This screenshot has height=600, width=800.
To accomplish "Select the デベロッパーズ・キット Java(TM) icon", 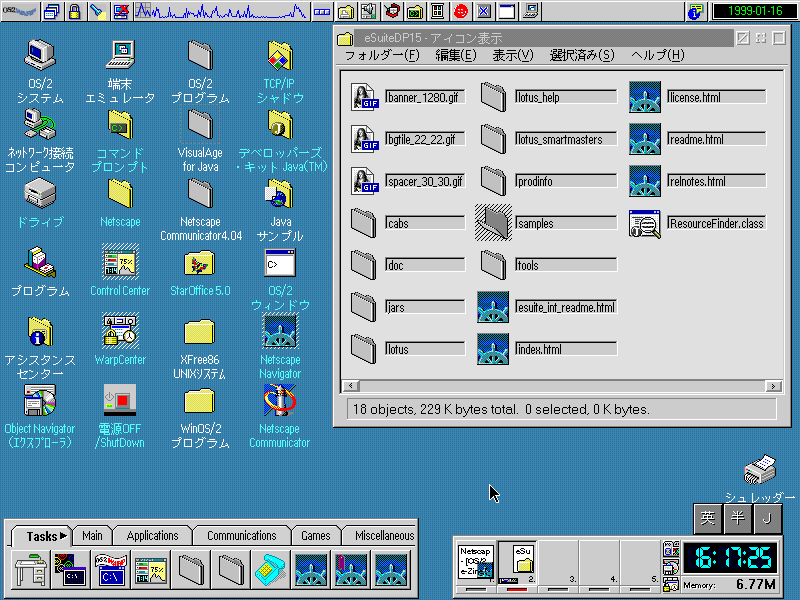I will [280, 124].
